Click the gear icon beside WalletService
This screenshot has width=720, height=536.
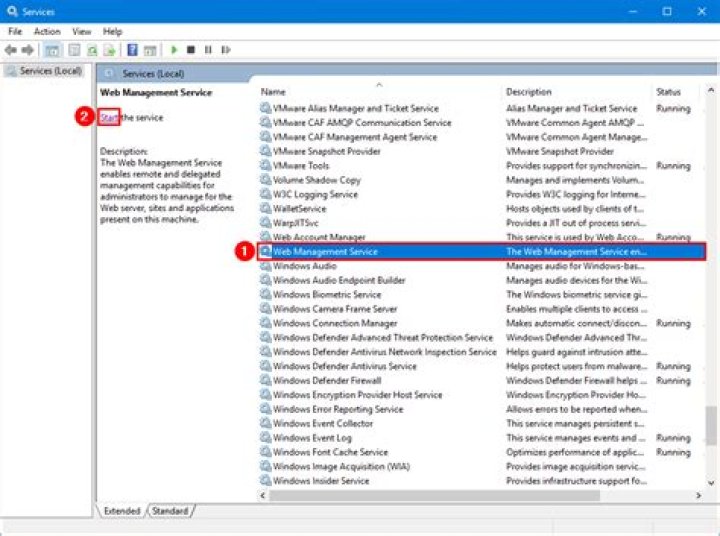pyautogui.click(x=265, y=209)
